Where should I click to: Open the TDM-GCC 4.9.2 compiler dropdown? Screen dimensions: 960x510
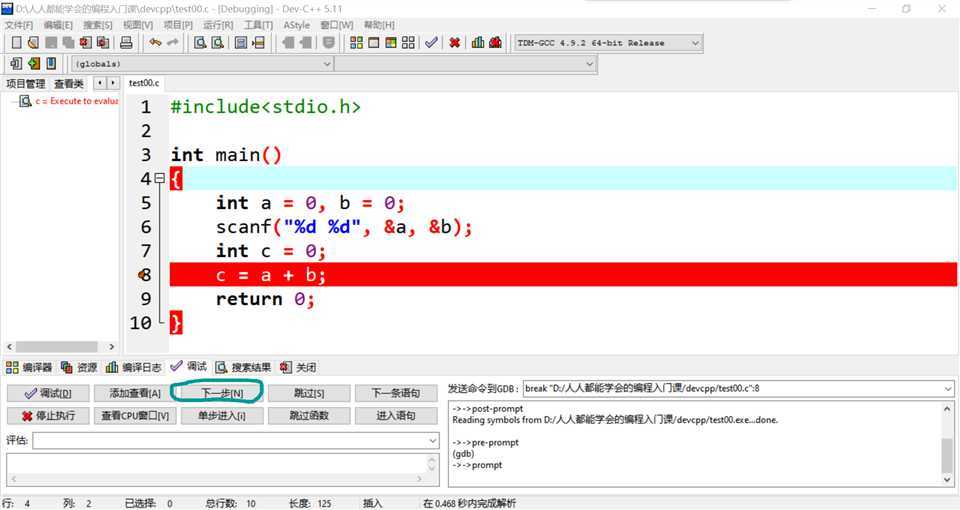pyautogui.click(x=695, y=43)
